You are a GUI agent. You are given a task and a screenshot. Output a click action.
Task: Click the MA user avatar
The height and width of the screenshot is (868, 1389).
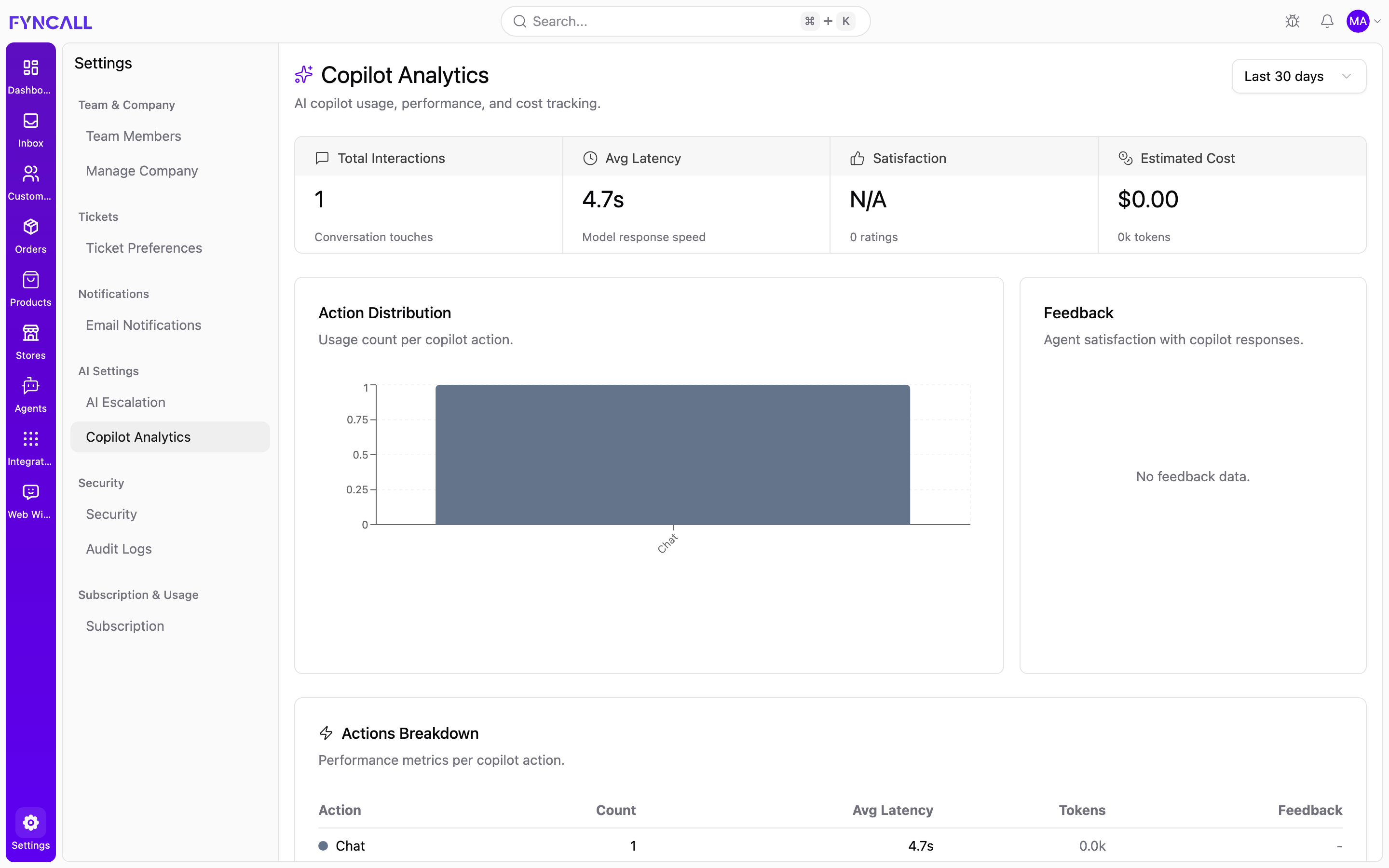1358,21
